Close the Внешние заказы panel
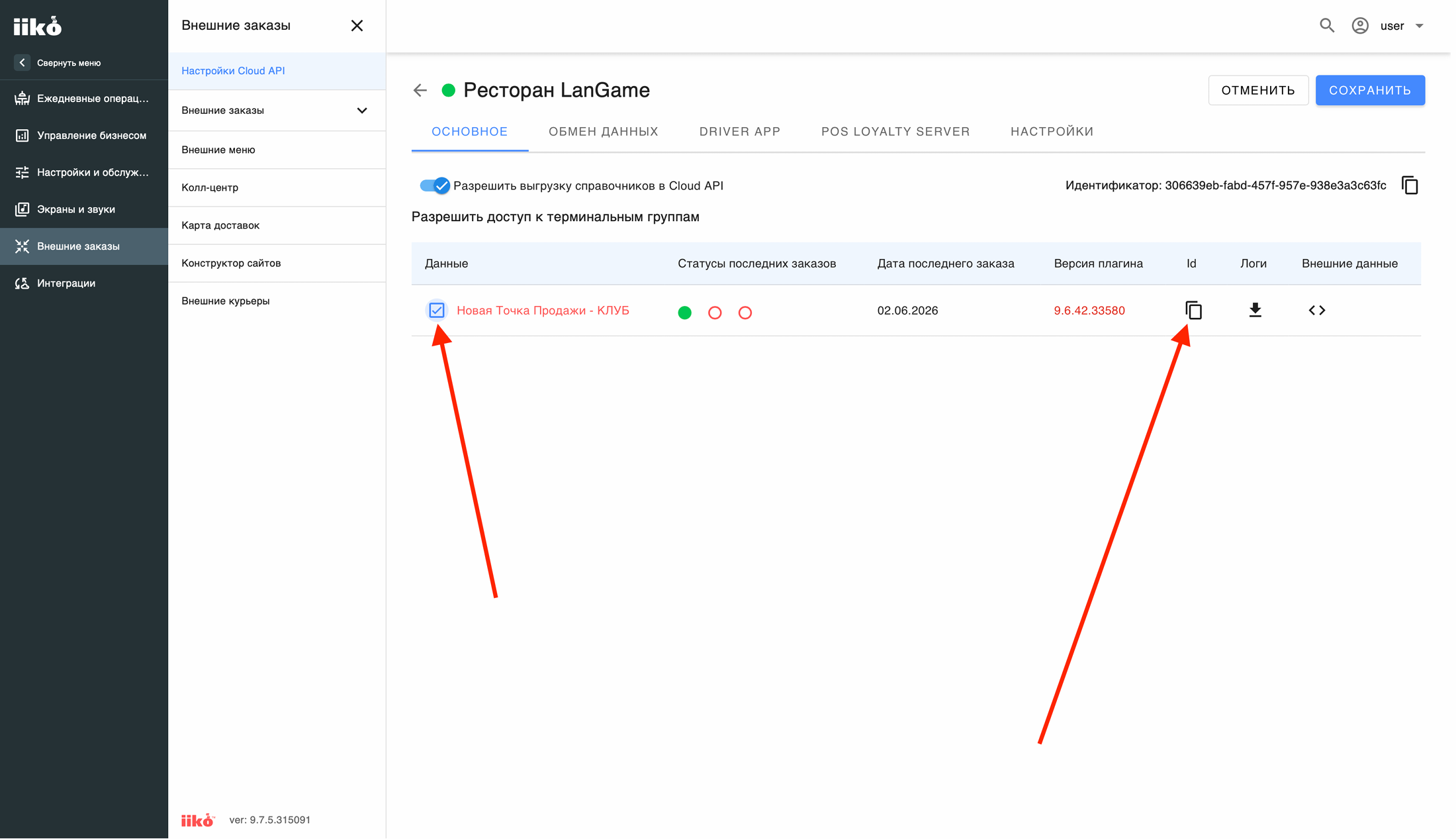This screenshot has width=1456, height=839. tap(357, 26)
